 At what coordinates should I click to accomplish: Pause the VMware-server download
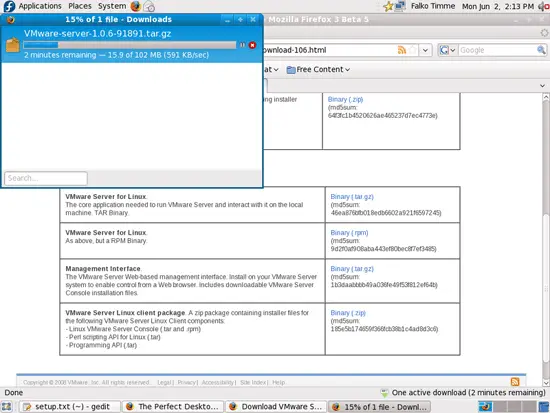242,45
